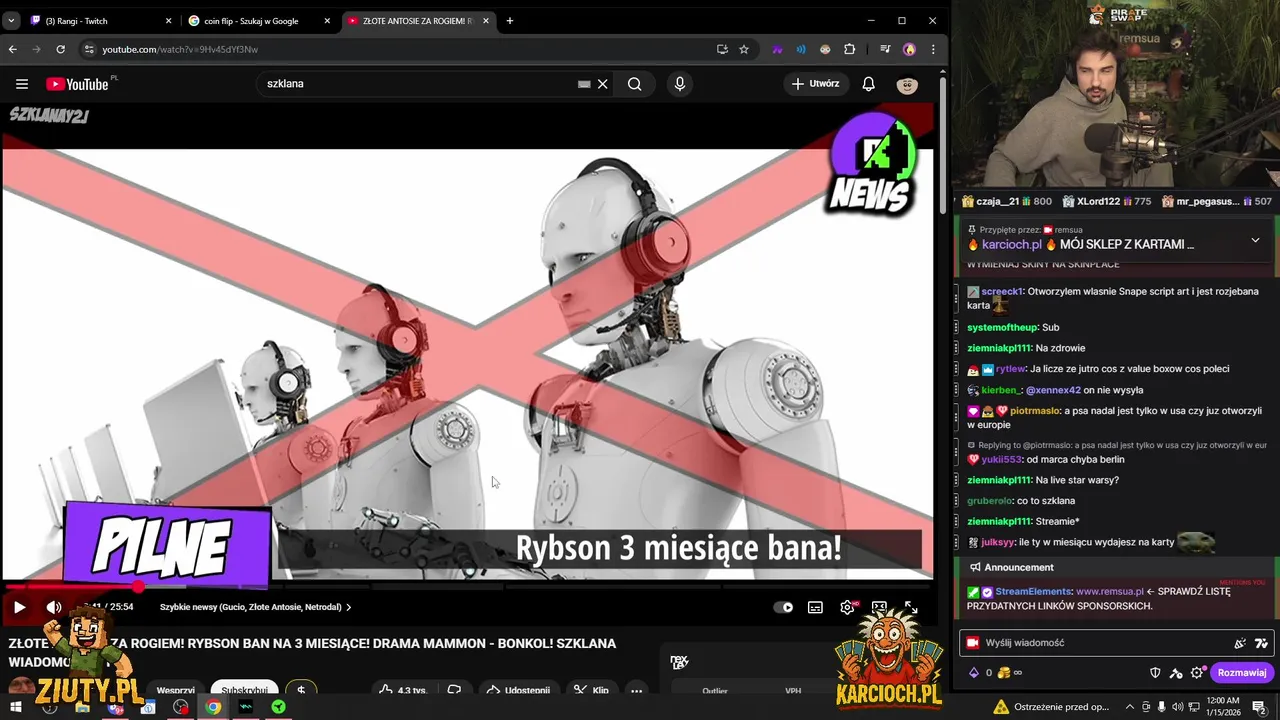Open video player settings gear

pos(847,607)
